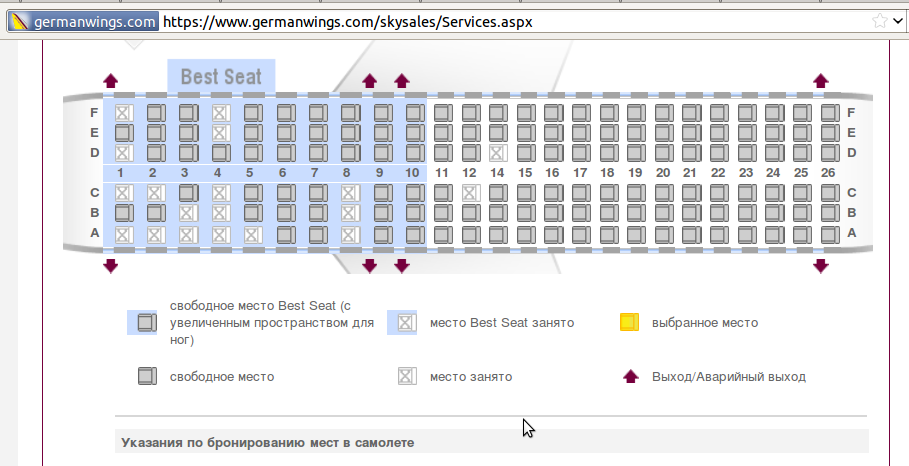909x466 pixels.
Task: Click the 'свободное место' legend text
Action: pos(222,377)
